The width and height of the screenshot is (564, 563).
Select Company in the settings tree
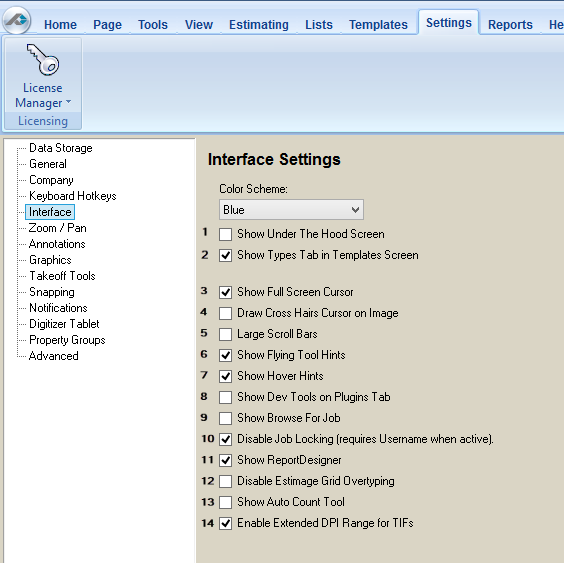[51, 180]
